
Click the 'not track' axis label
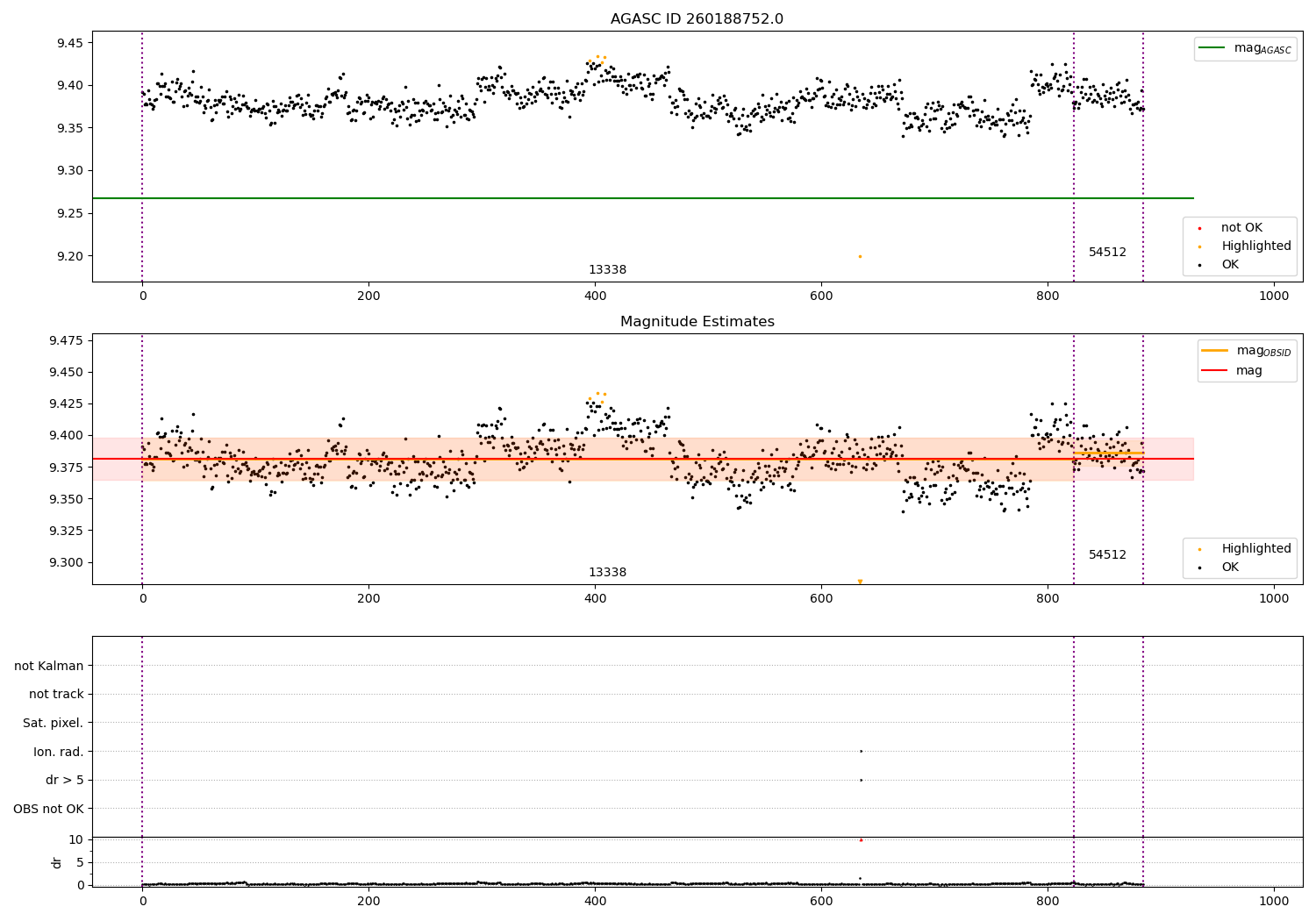[56, 695]
